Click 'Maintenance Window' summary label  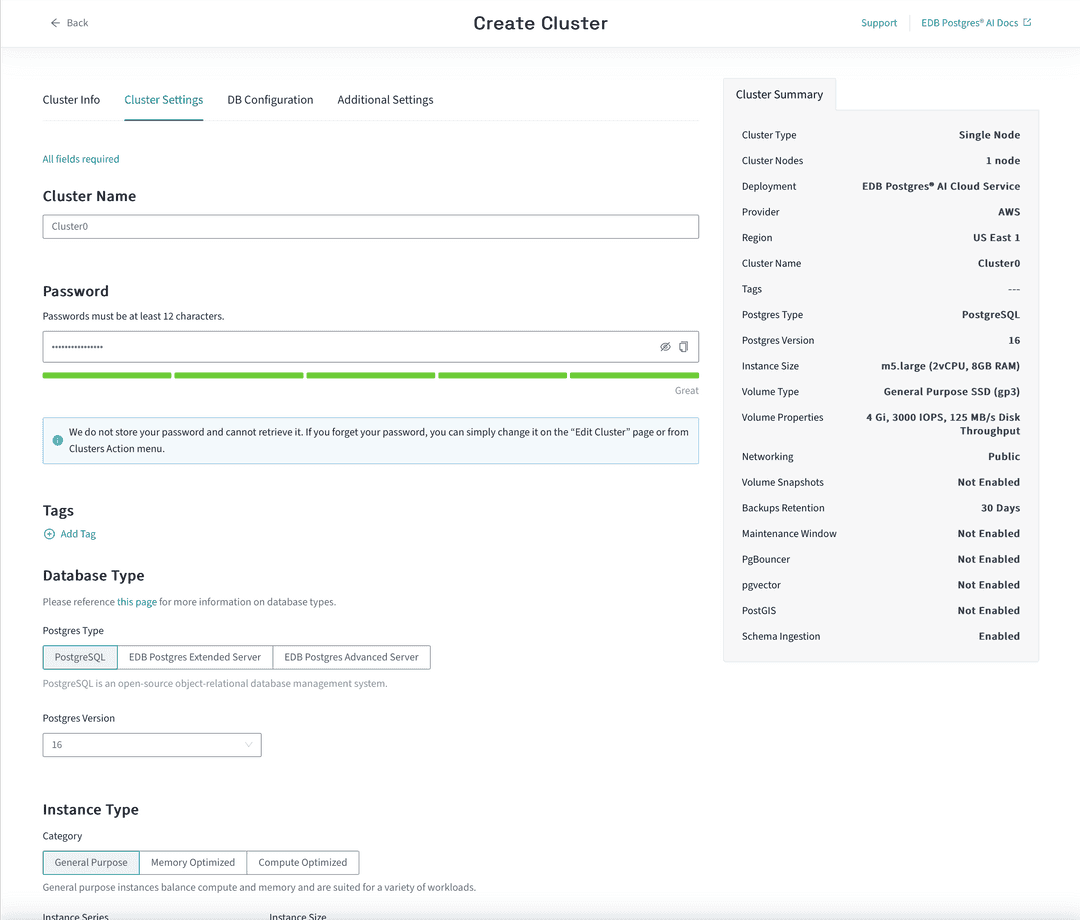click(x=789, y=534)
